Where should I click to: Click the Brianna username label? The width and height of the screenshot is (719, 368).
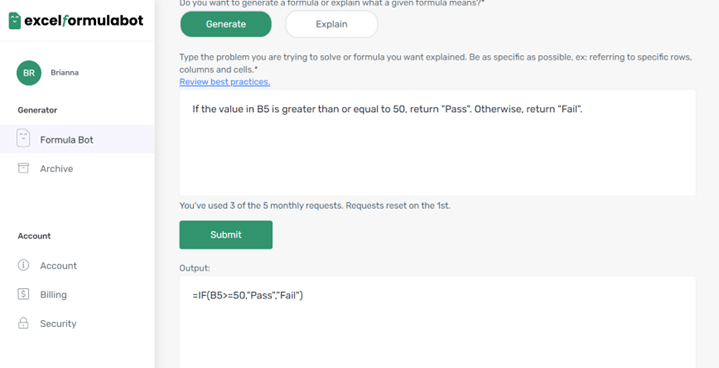point(65,73)
